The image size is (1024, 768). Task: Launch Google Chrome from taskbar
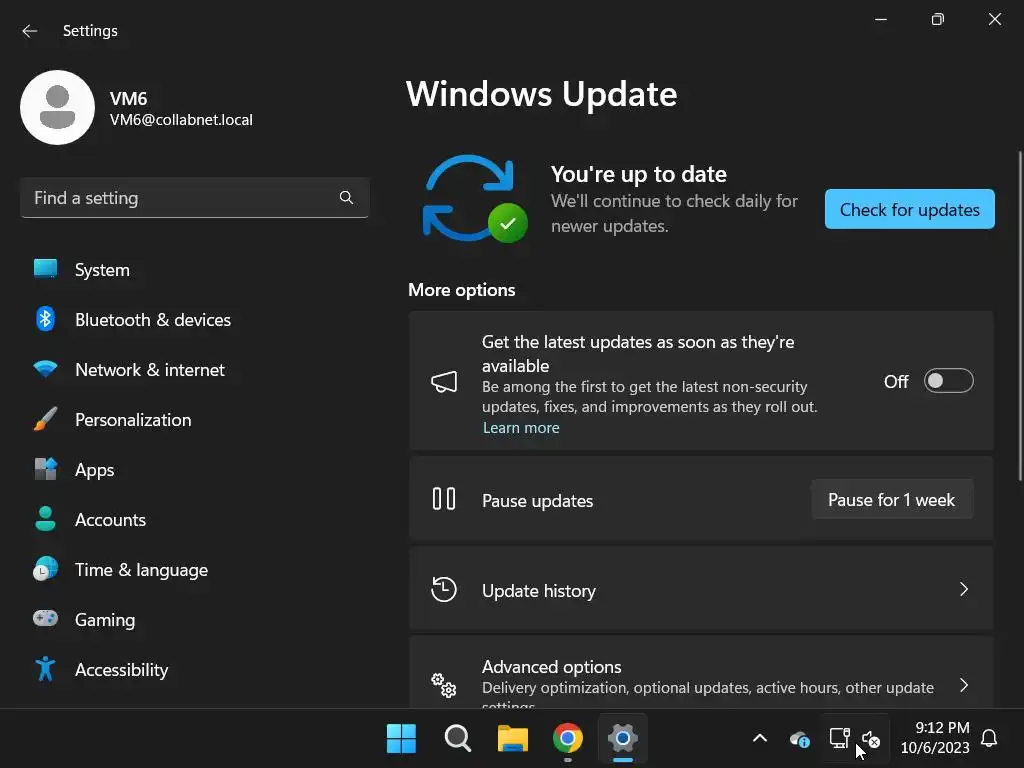pos(568,739)
